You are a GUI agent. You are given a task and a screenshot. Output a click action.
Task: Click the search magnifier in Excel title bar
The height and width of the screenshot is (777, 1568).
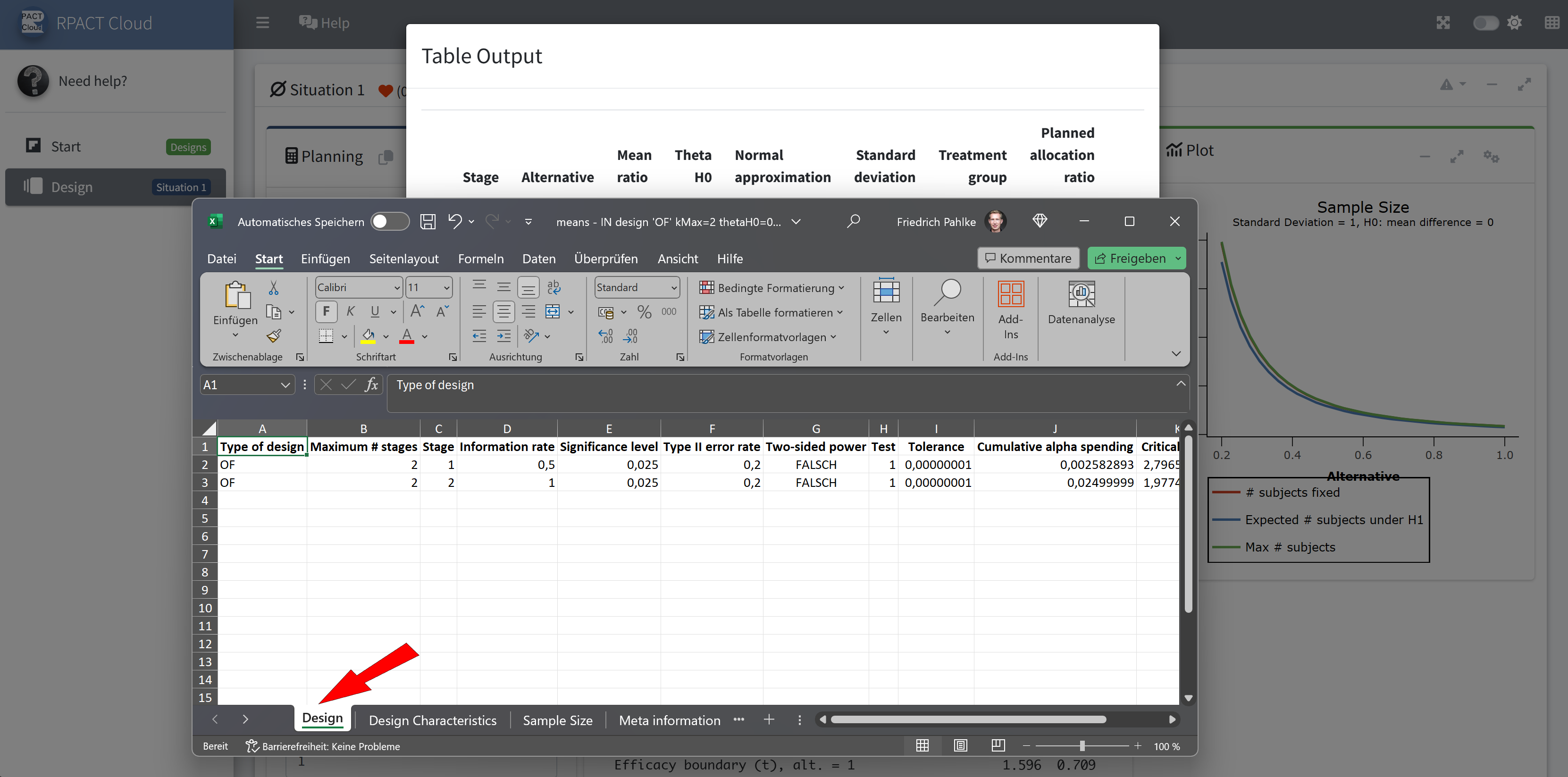[854, 221]
